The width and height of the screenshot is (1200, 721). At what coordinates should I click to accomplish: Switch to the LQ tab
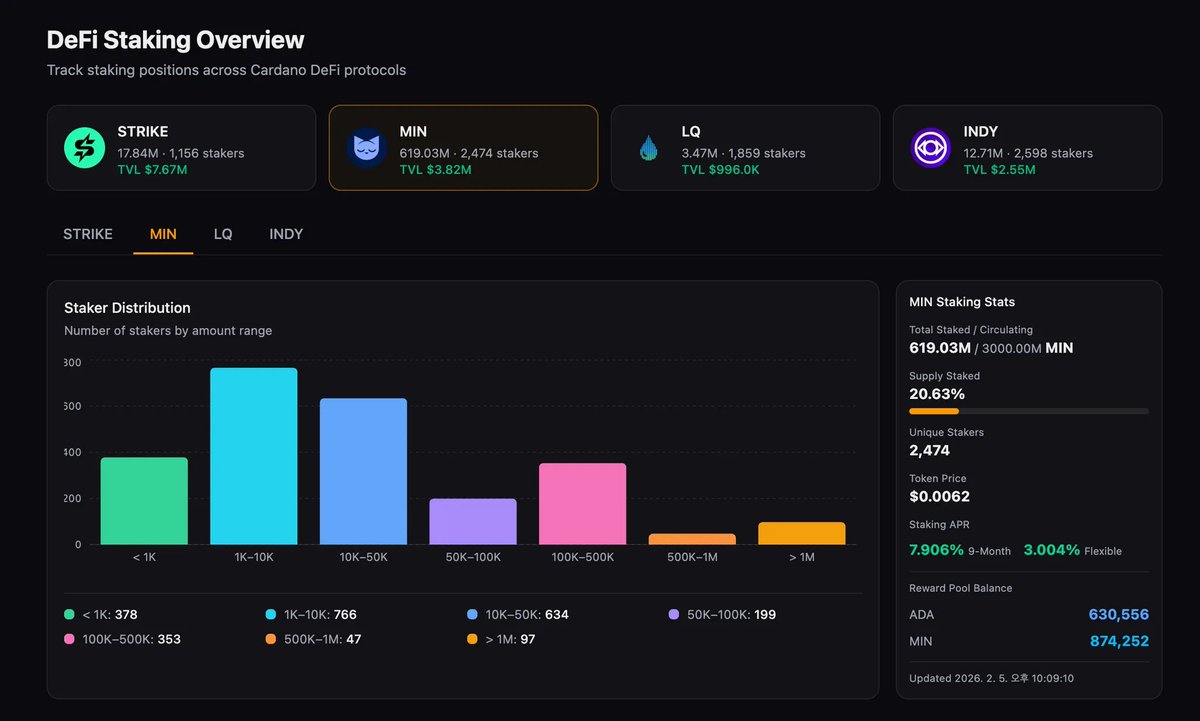pos(222,234)
